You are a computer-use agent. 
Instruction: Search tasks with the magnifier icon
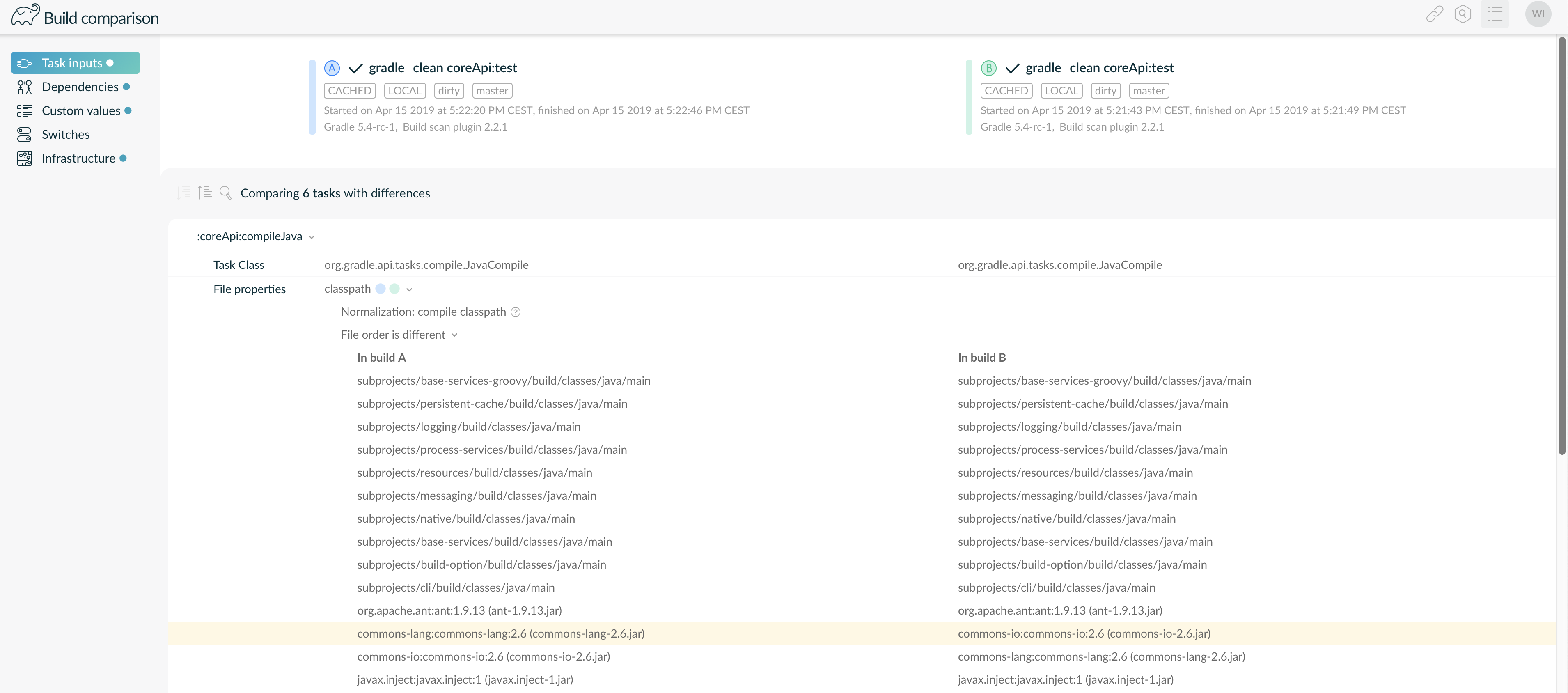(x=225, y=193)
